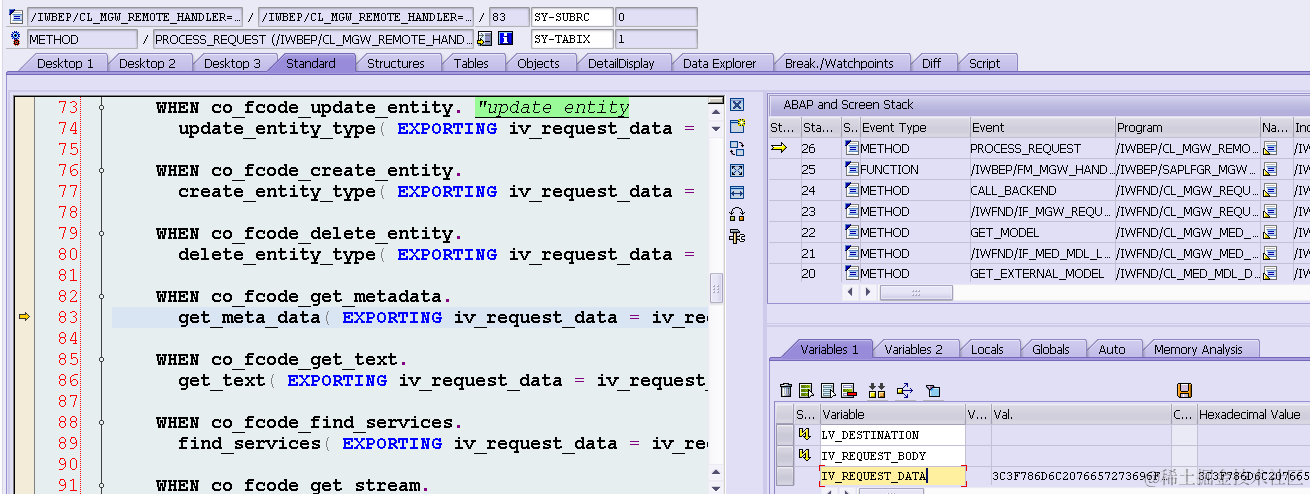The width and height of the screenshot is (1310, 494).
Task: Click the row selector for LV_DESTINATION
Action: [785, 435]
